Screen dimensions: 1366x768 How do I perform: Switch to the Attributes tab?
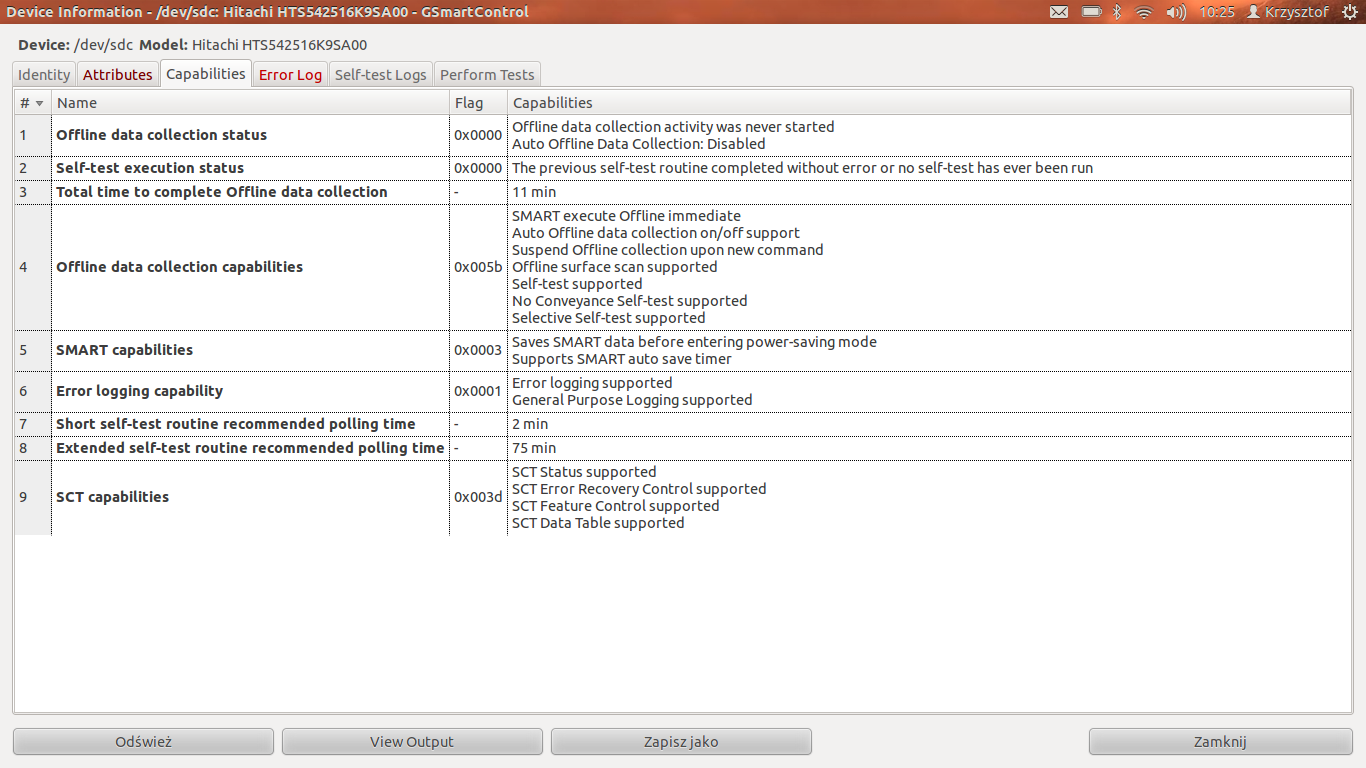point(118,75)
